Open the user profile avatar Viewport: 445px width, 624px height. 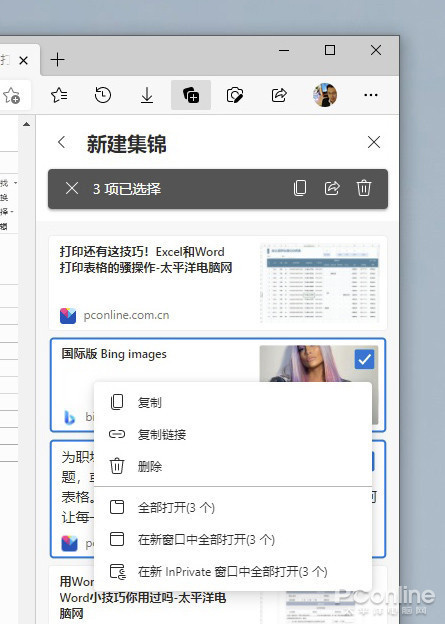(325, 95)
